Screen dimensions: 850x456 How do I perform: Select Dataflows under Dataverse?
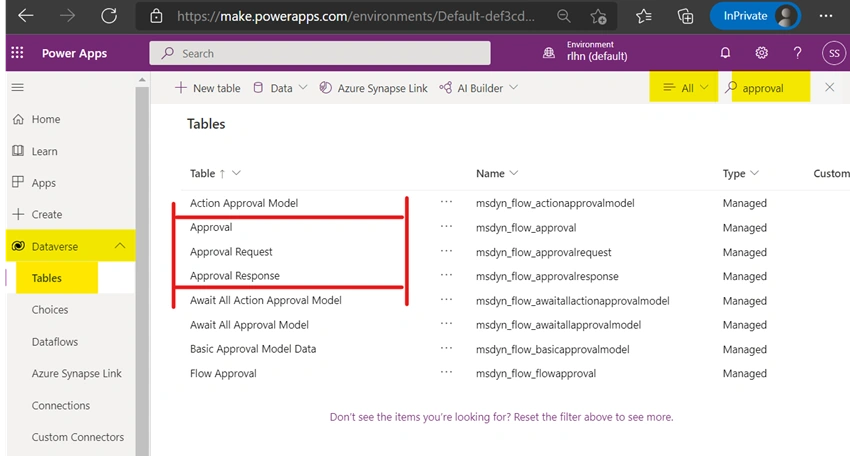pyautogui.click(x=55, y=342)
